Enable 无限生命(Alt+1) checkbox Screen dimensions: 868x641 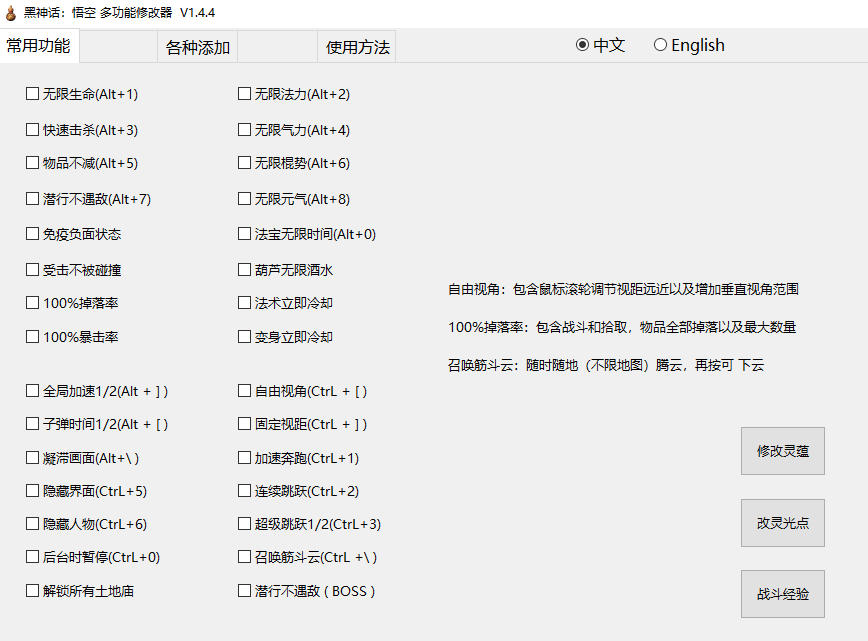click(x=33, y=94)
